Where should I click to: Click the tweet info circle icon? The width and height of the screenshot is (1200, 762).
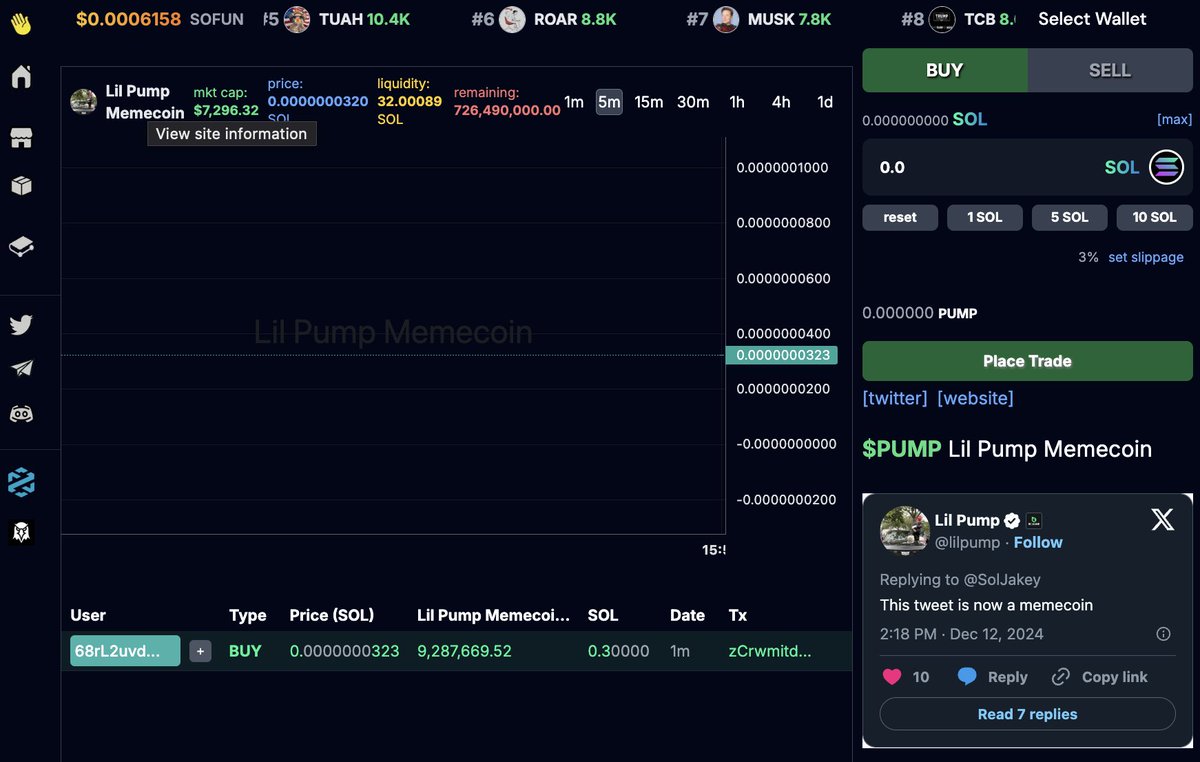[1163, 634]
